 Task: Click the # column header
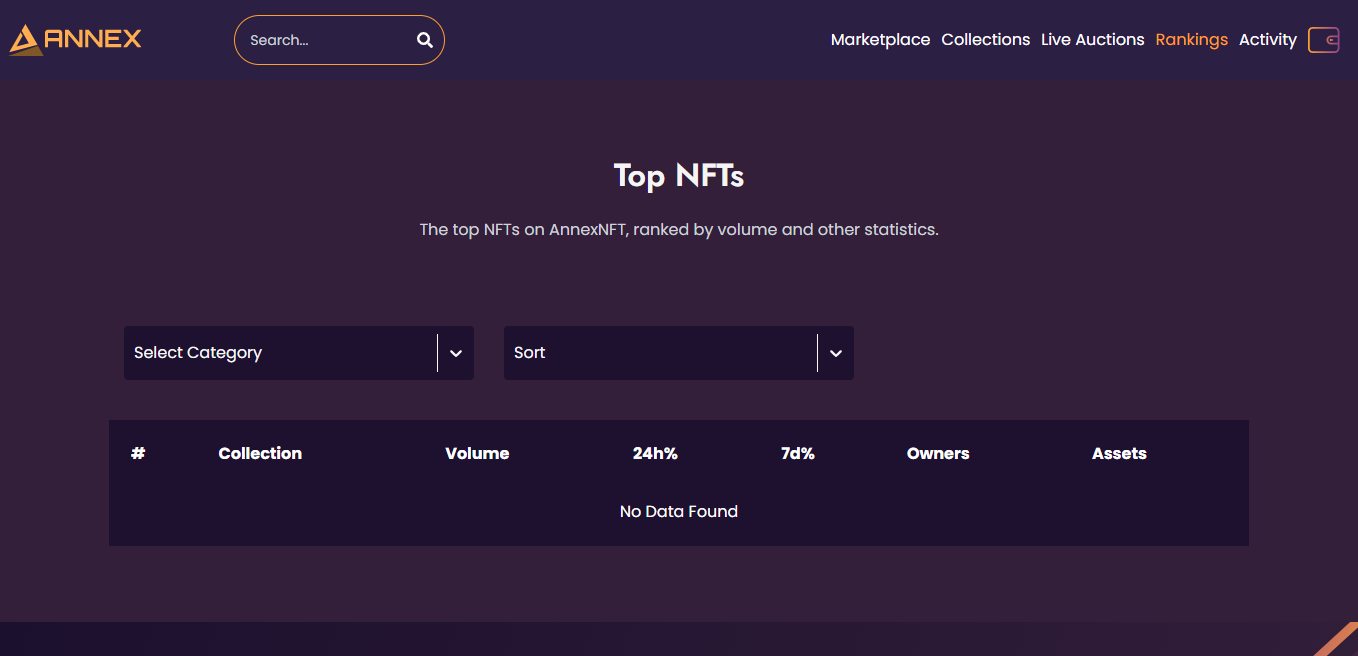coord(138,454)
